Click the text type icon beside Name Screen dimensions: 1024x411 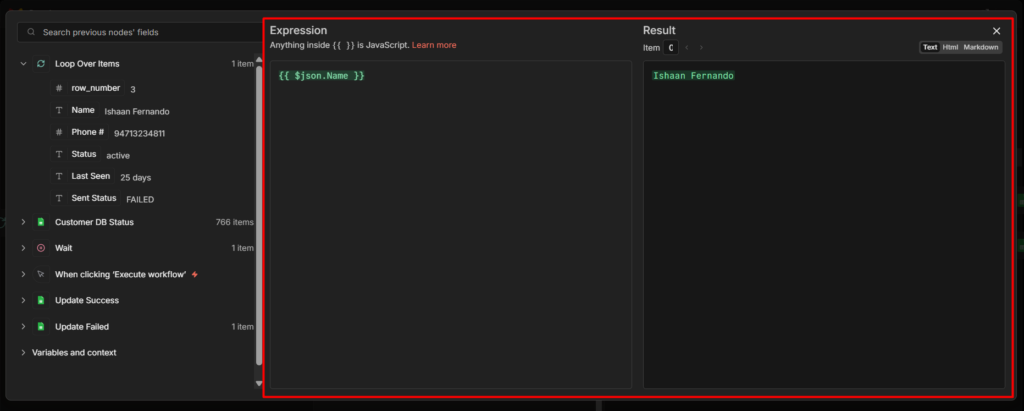point(59,110)
